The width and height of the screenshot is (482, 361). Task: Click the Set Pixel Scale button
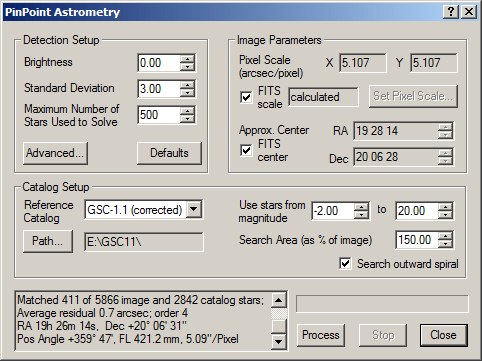(x=413, y=96)
